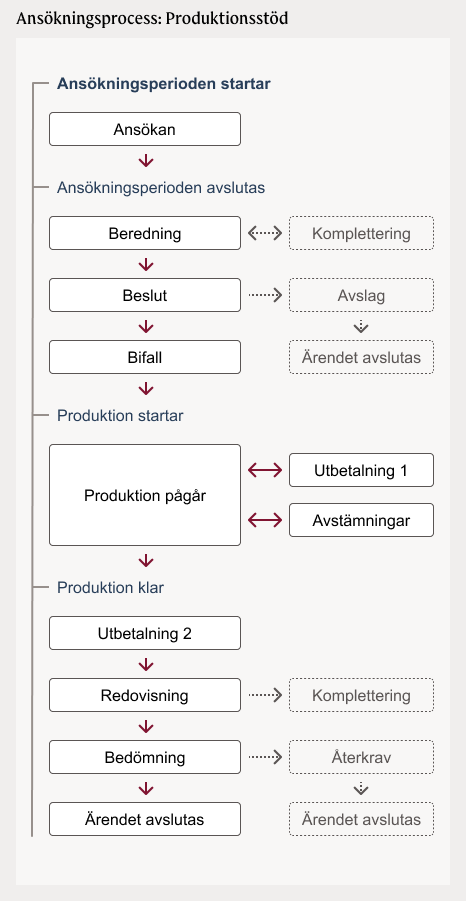Image resolution: width=466 pixels, height=901 pixels.
Task: Click the dotted arrow from Beslut to Avslag
Action: (x=265, y=295)
